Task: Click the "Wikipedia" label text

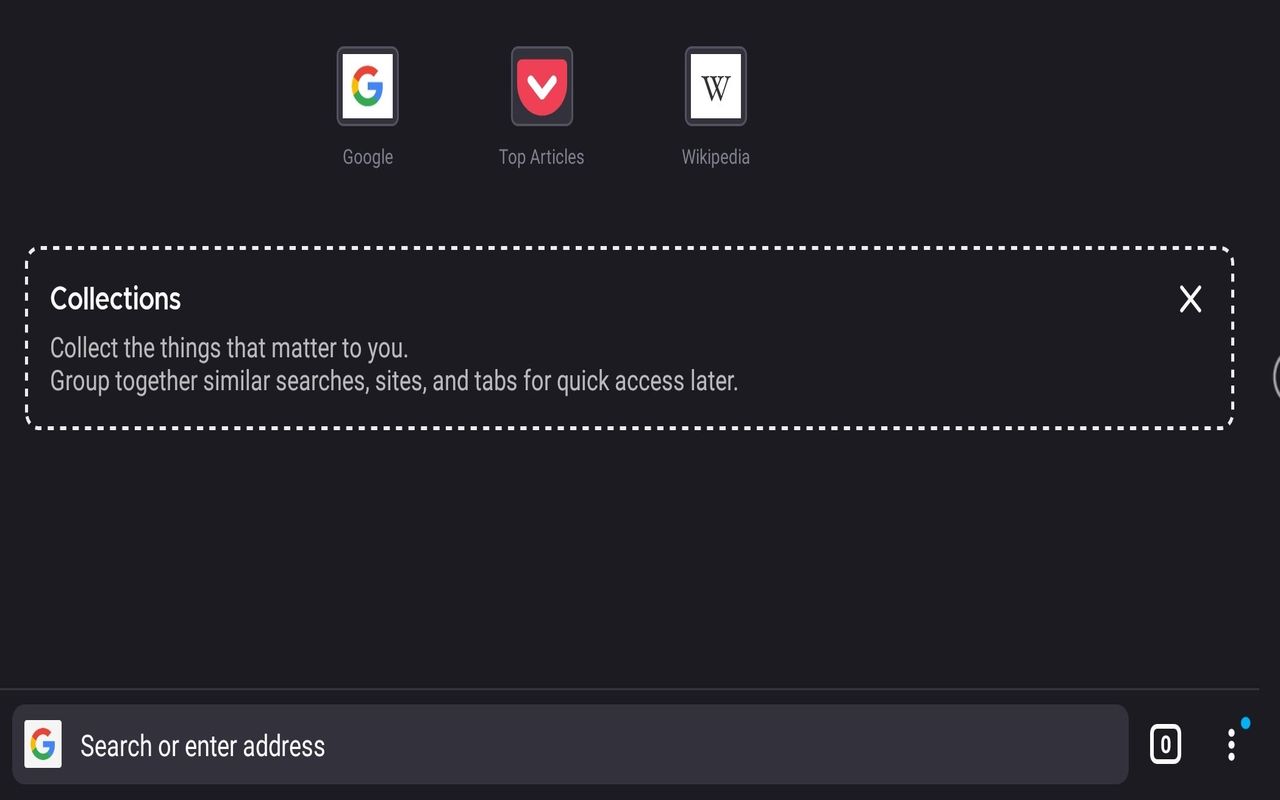Action: pos(715,157)
